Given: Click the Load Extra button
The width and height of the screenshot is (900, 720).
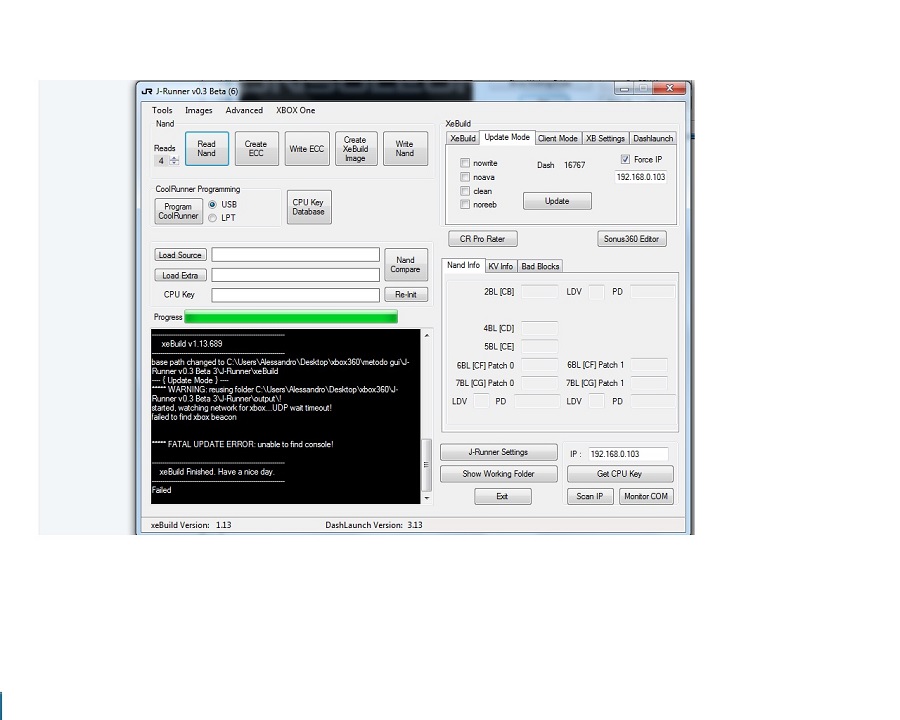Looking at the screenshot, I should pyautogui.click(x=180, y=276).
